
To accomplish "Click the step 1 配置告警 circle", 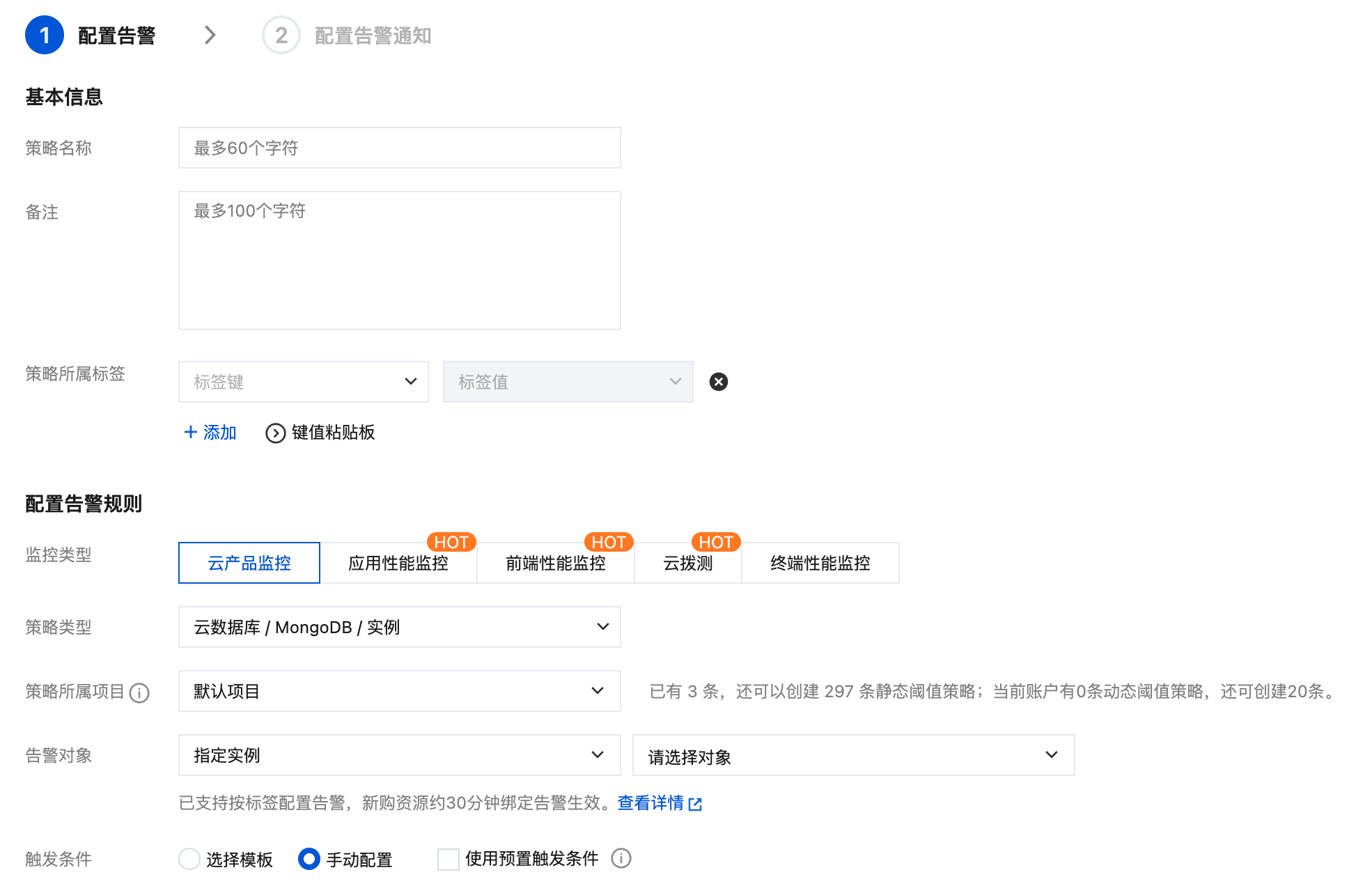I will click(x=45, y=36).
